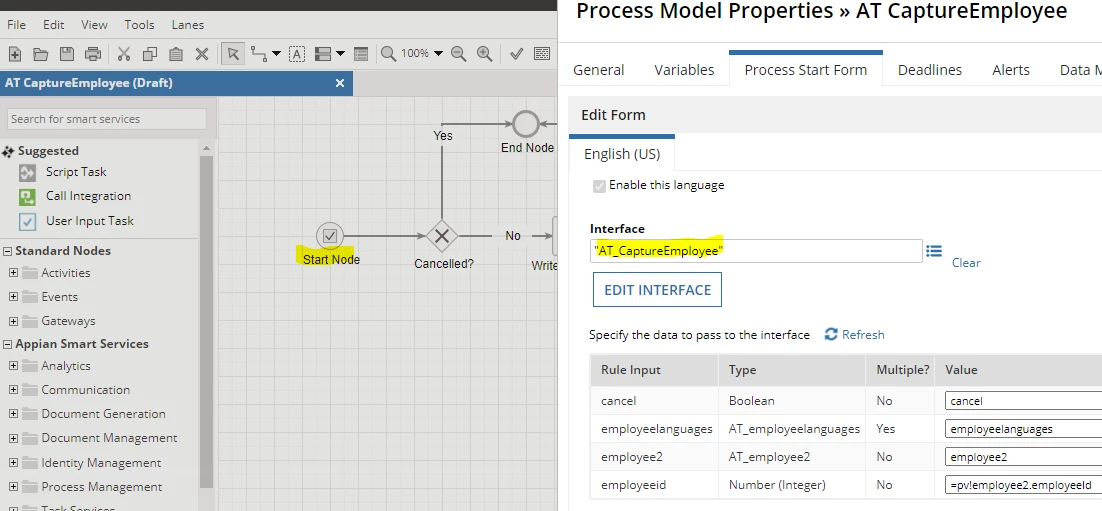The height and width of the screenshot is (511, 1102).
Task: Expand the Identity Management folder
Action: click(13, 463)
